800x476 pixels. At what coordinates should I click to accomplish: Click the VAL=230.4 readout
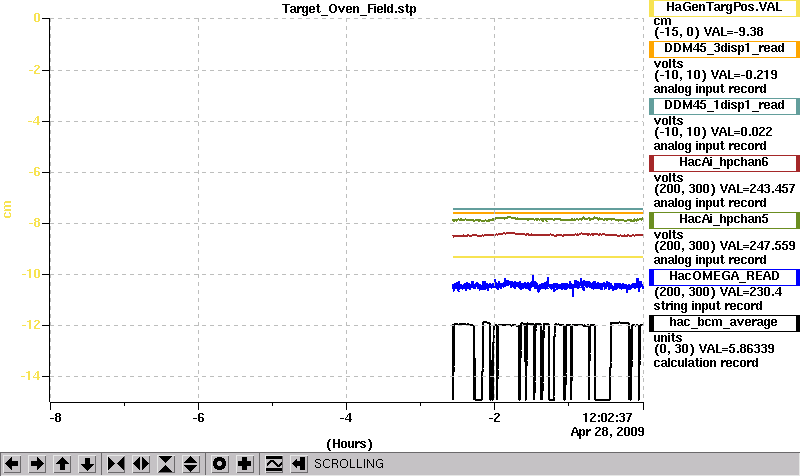tap(750, 292)
